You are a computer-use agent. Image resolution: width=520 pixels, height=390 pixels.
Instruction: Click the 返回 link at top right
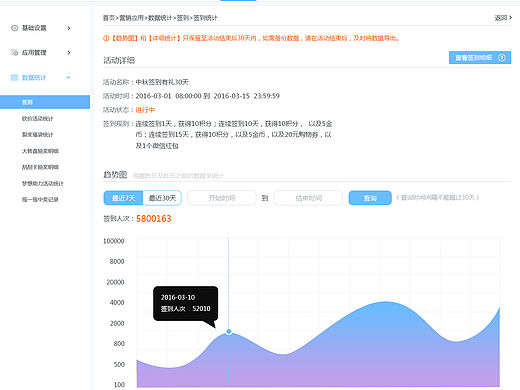(x=503, y=18)
